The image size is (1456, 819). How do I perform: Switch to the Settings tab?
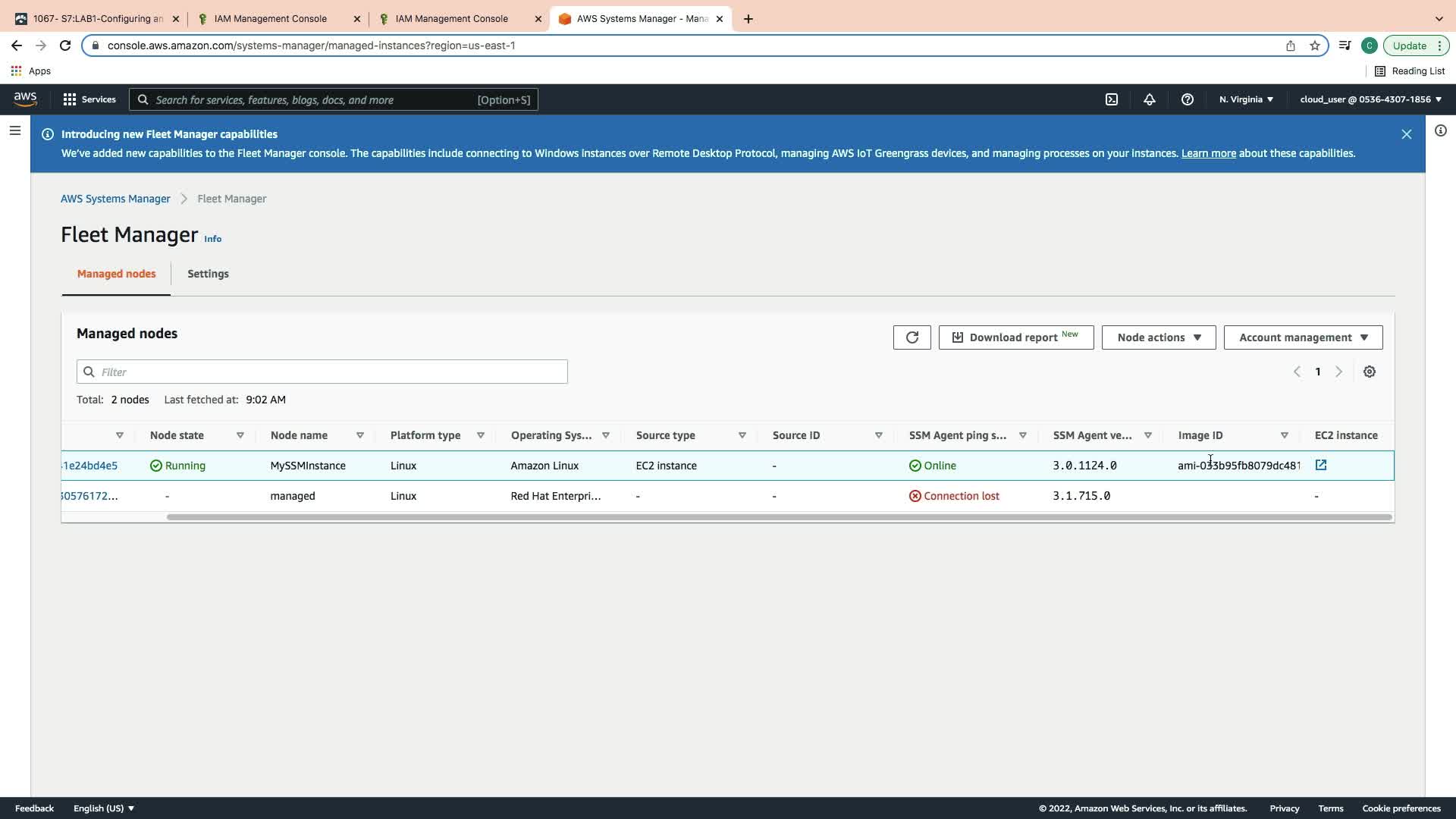[x=208, y=274]
